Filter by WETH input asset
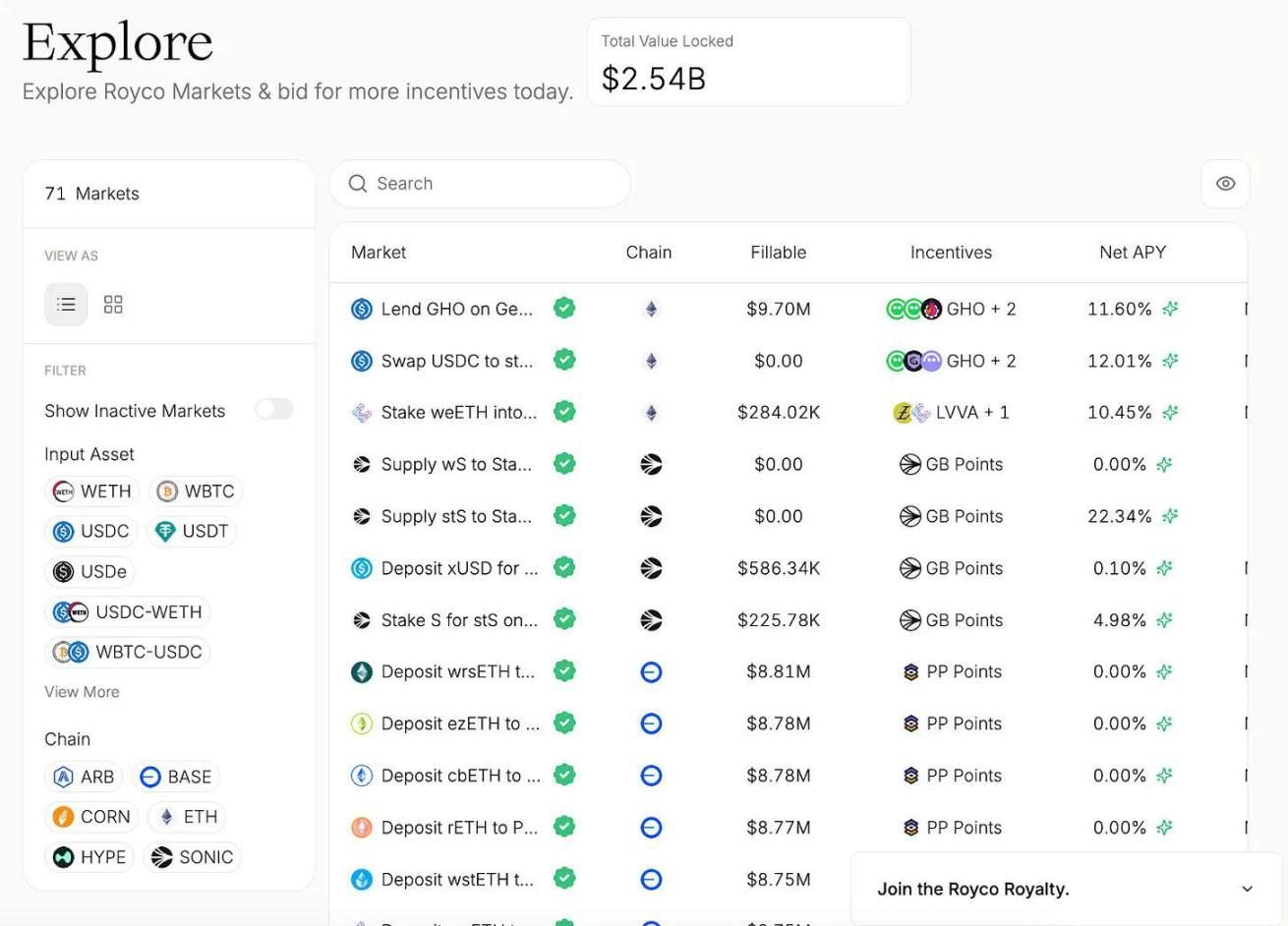1288x926 pixels. pyautogui.click(x=92, y=492)
